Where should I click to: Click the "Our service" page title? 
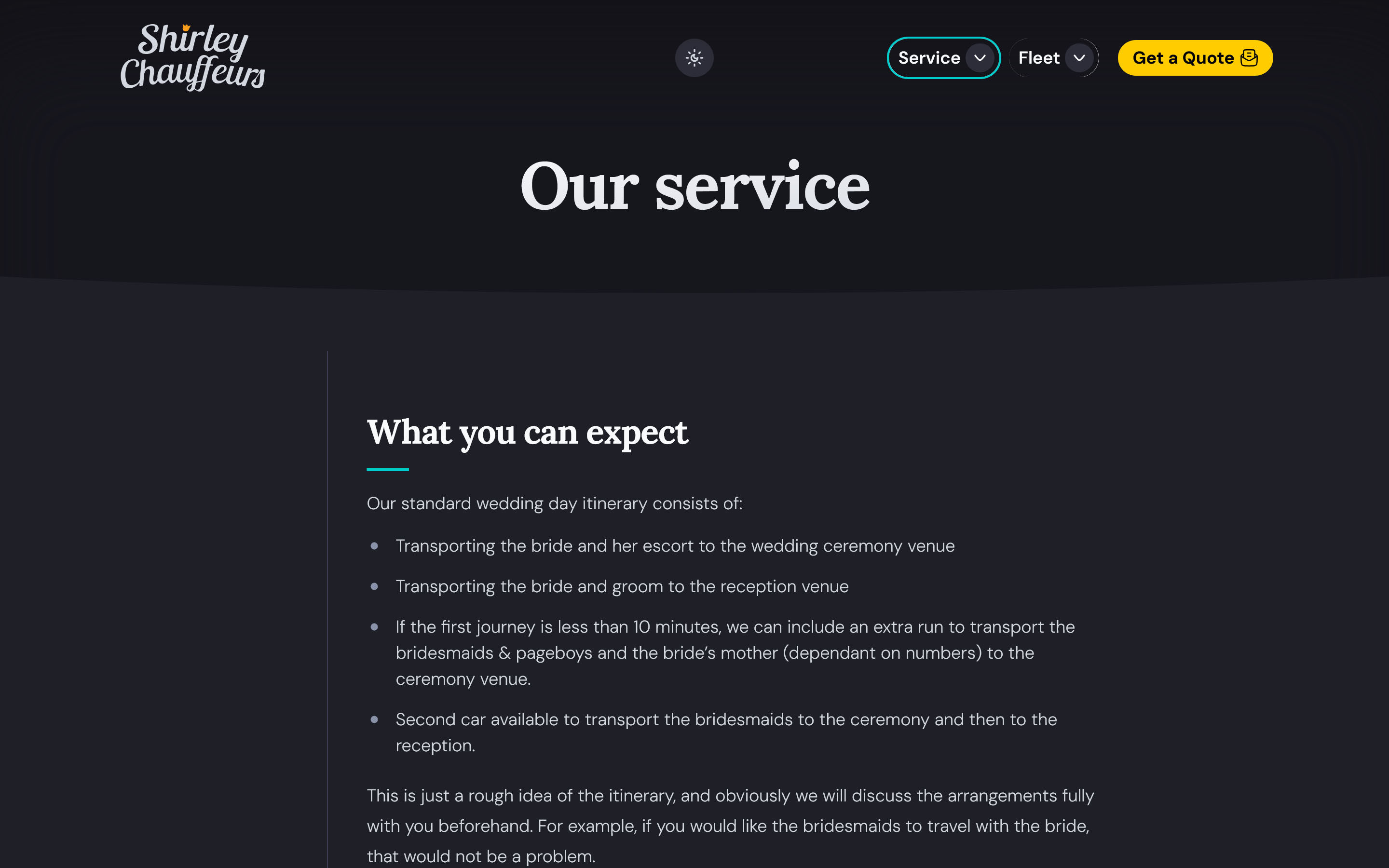(x=694, y=187)
